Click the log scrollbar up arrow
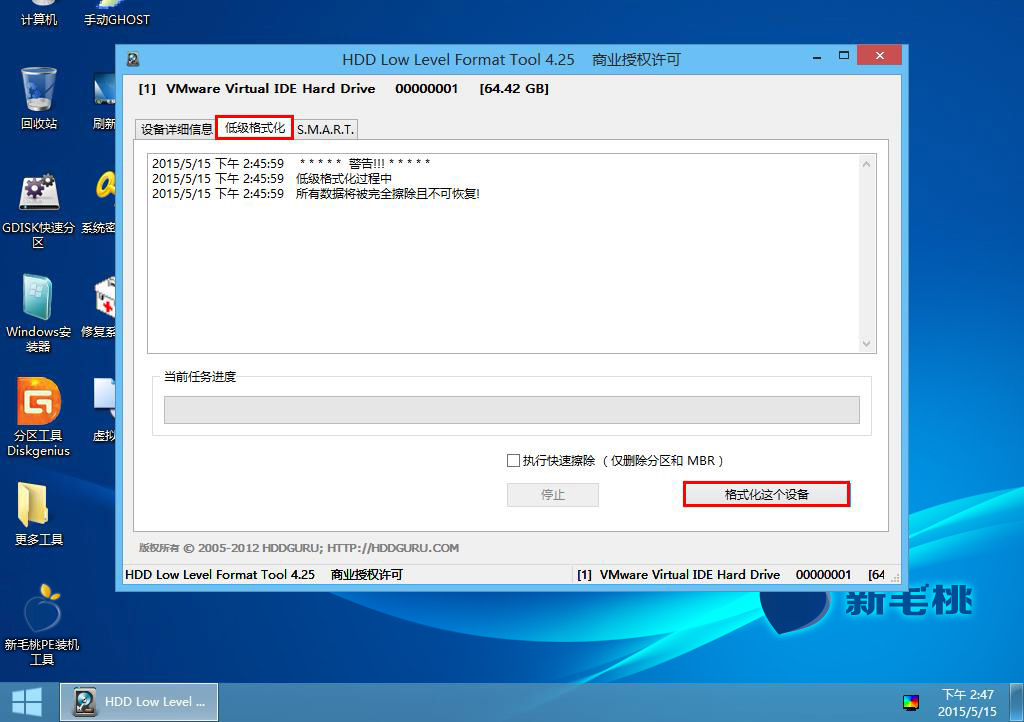This screenshot has width=1024, height=722. coord(866,164)
